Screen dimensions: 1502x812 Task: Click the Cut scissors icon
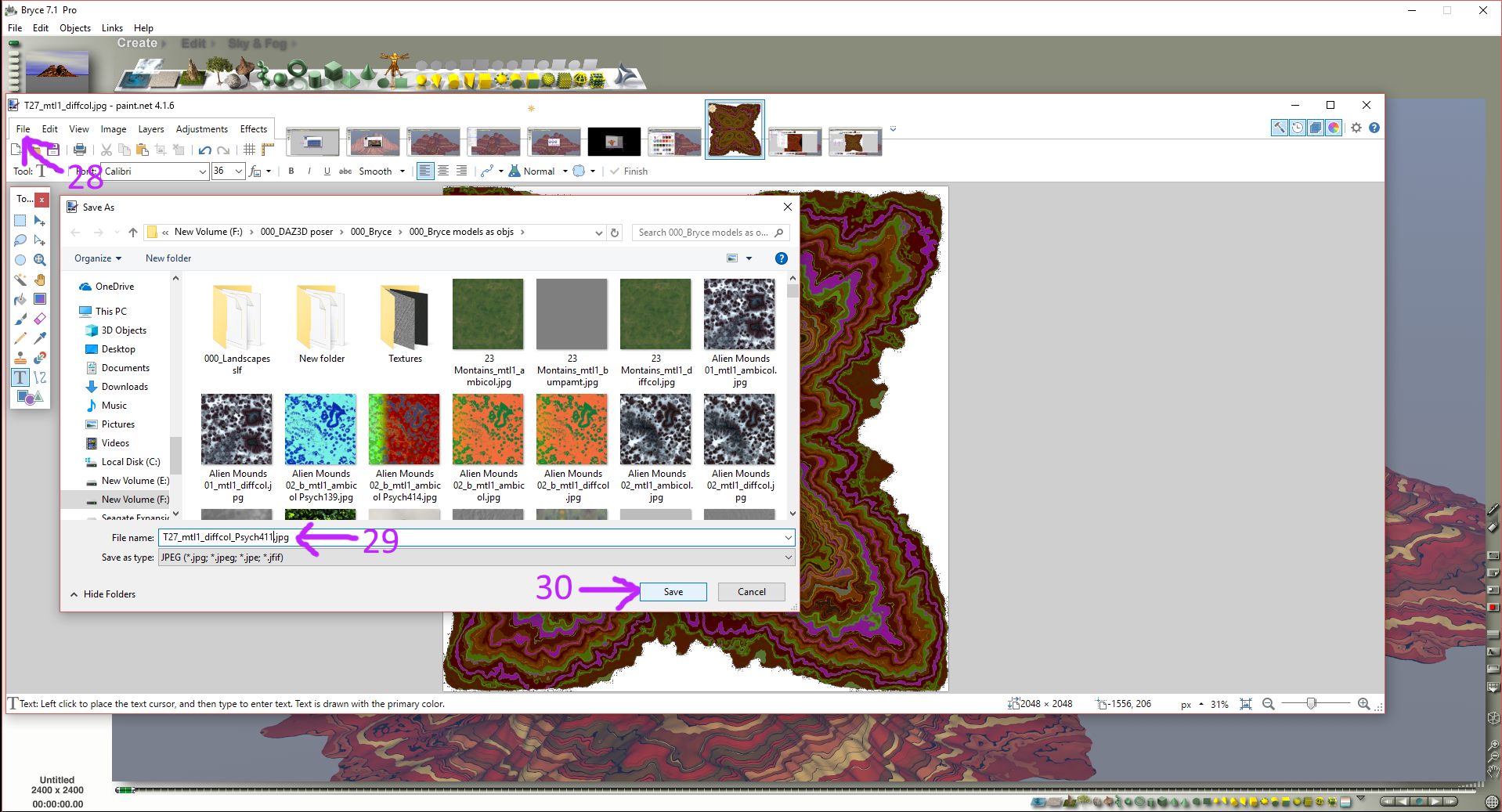click(106, 150)
